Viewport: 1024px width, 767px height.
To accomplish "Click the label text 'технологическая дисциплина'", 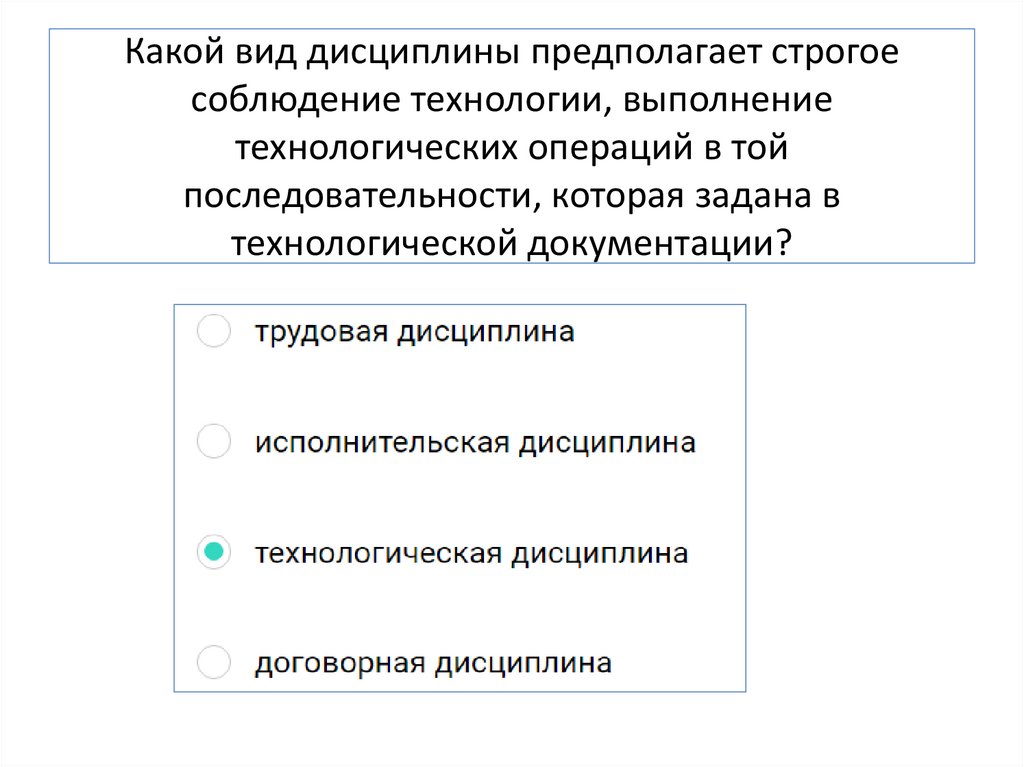I will [x=471, y=553].
